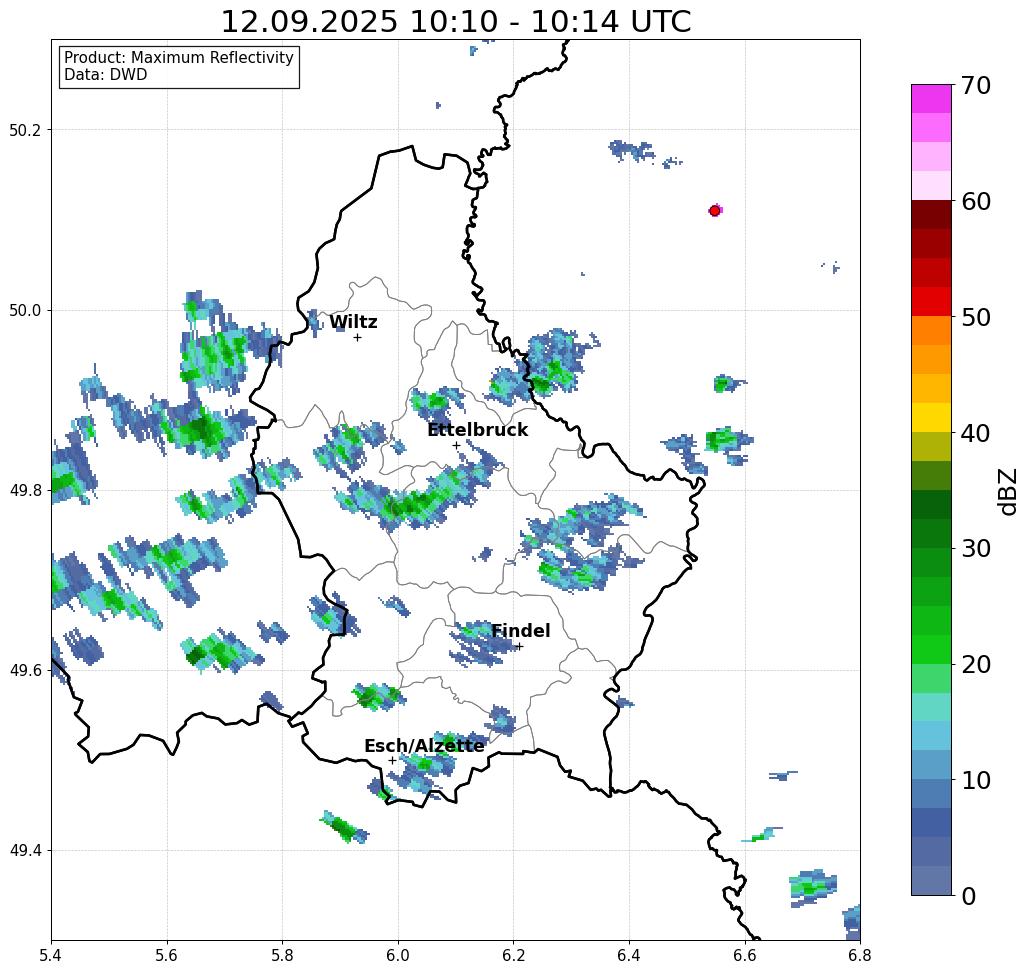Select the Findel city label

[x=520, y=631]
